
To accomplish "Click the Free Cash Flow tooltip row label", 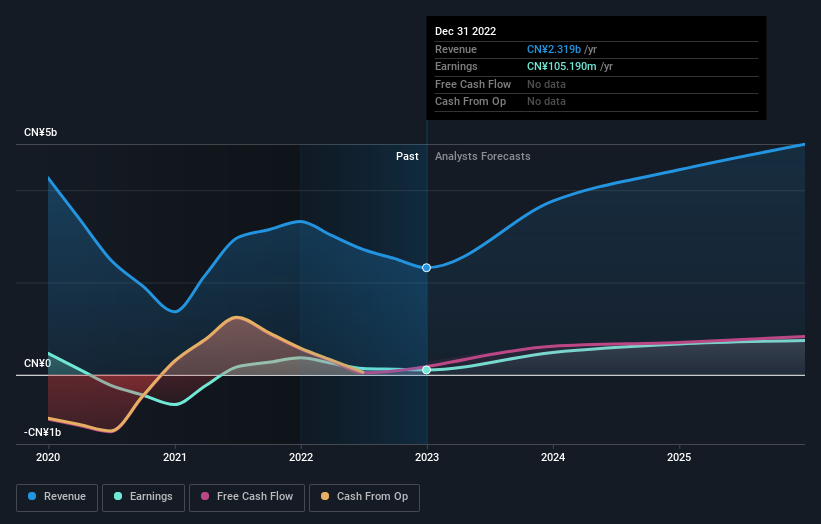I will (473, 84).
